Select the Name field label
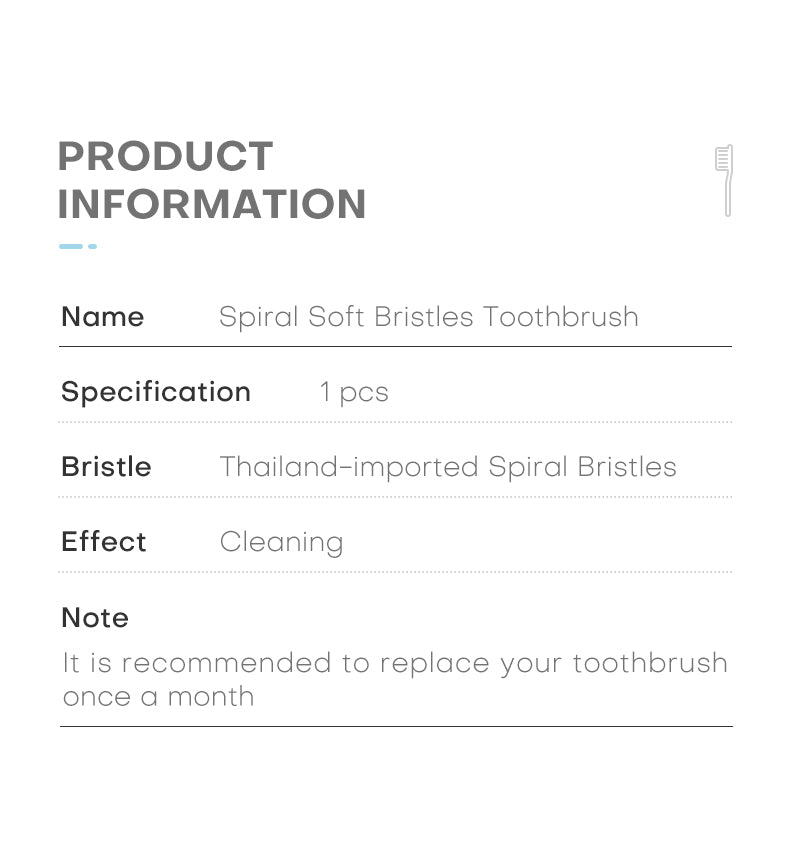 coord(103,317)
